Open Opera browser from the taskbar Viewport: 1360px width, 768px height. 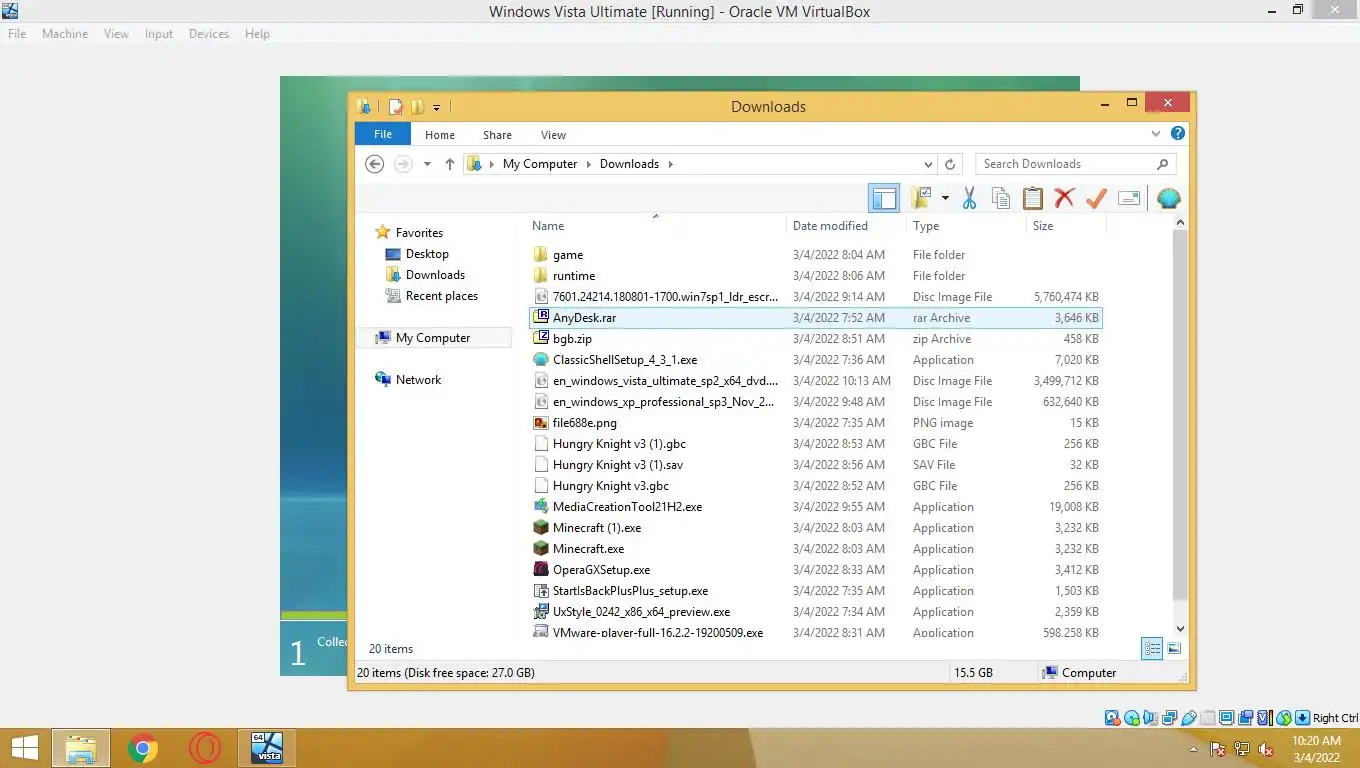tap(205, 748)
